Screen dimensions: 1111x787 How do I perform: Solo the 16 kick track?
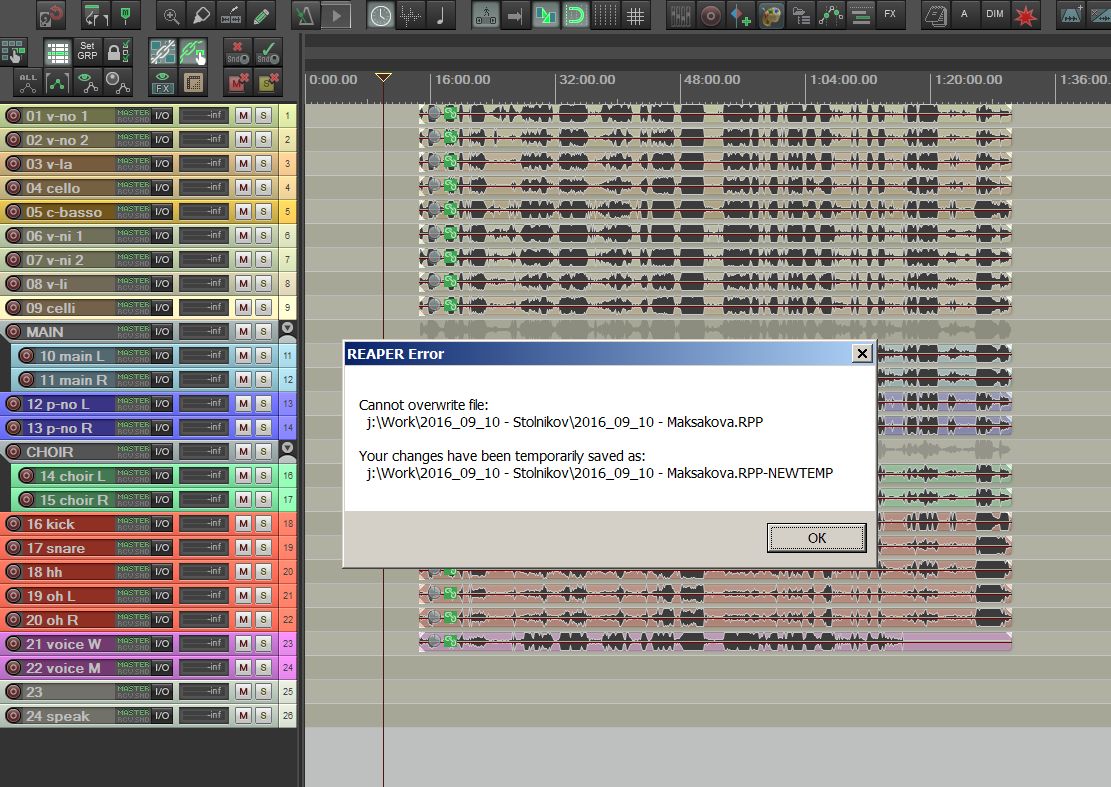(x=263, y=524)
